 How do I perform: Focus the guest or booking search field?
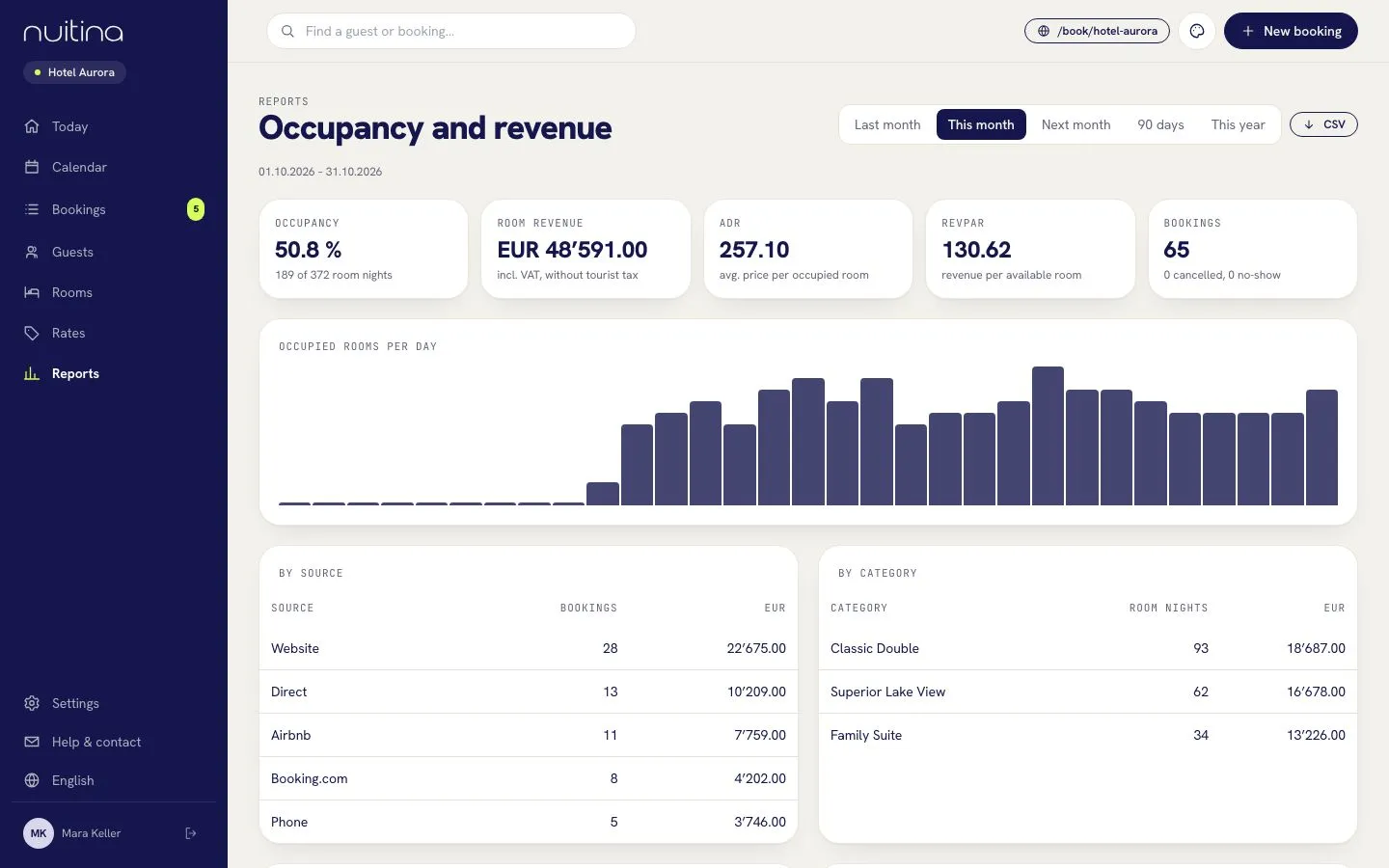[x=451, y=31]
